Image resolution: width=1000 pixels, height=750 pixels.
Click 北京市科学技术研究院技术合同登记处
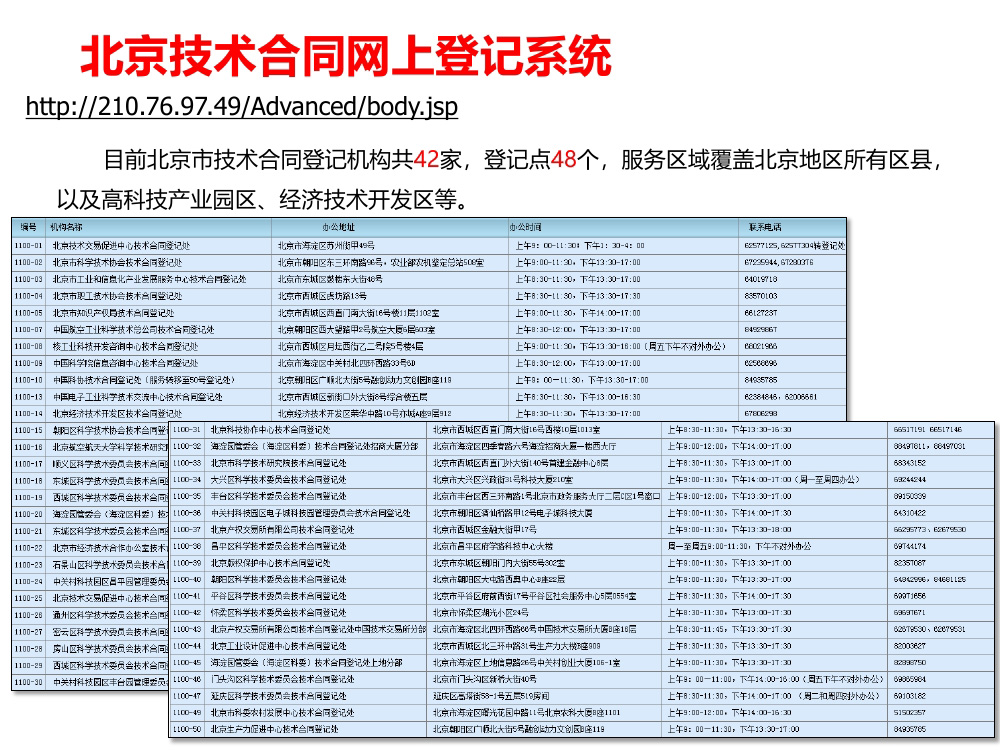pos(279,463)
